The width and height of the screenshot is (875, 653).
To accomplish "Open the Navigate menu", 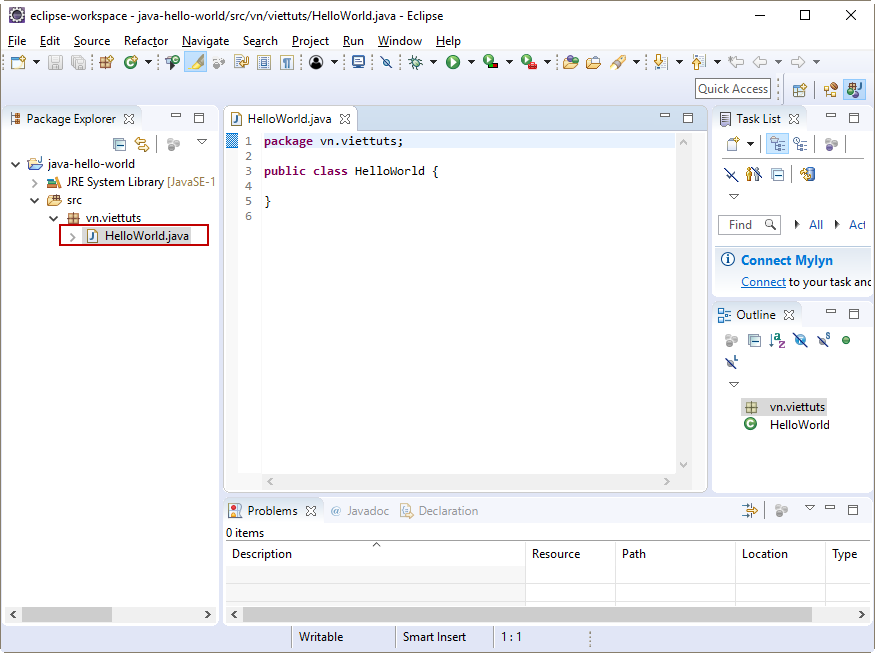I will tap(205, 41).
